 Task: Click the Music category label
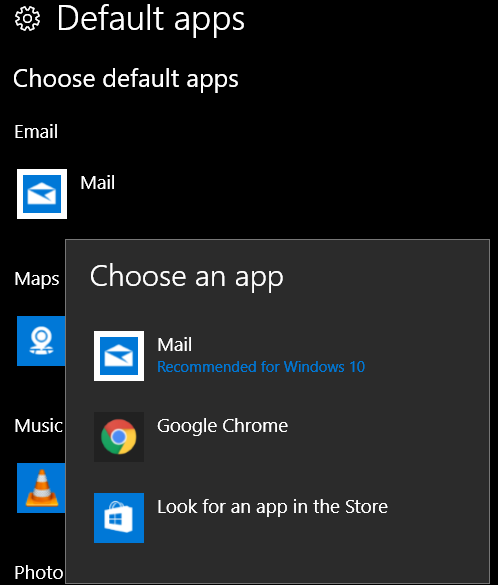point(38,426)
